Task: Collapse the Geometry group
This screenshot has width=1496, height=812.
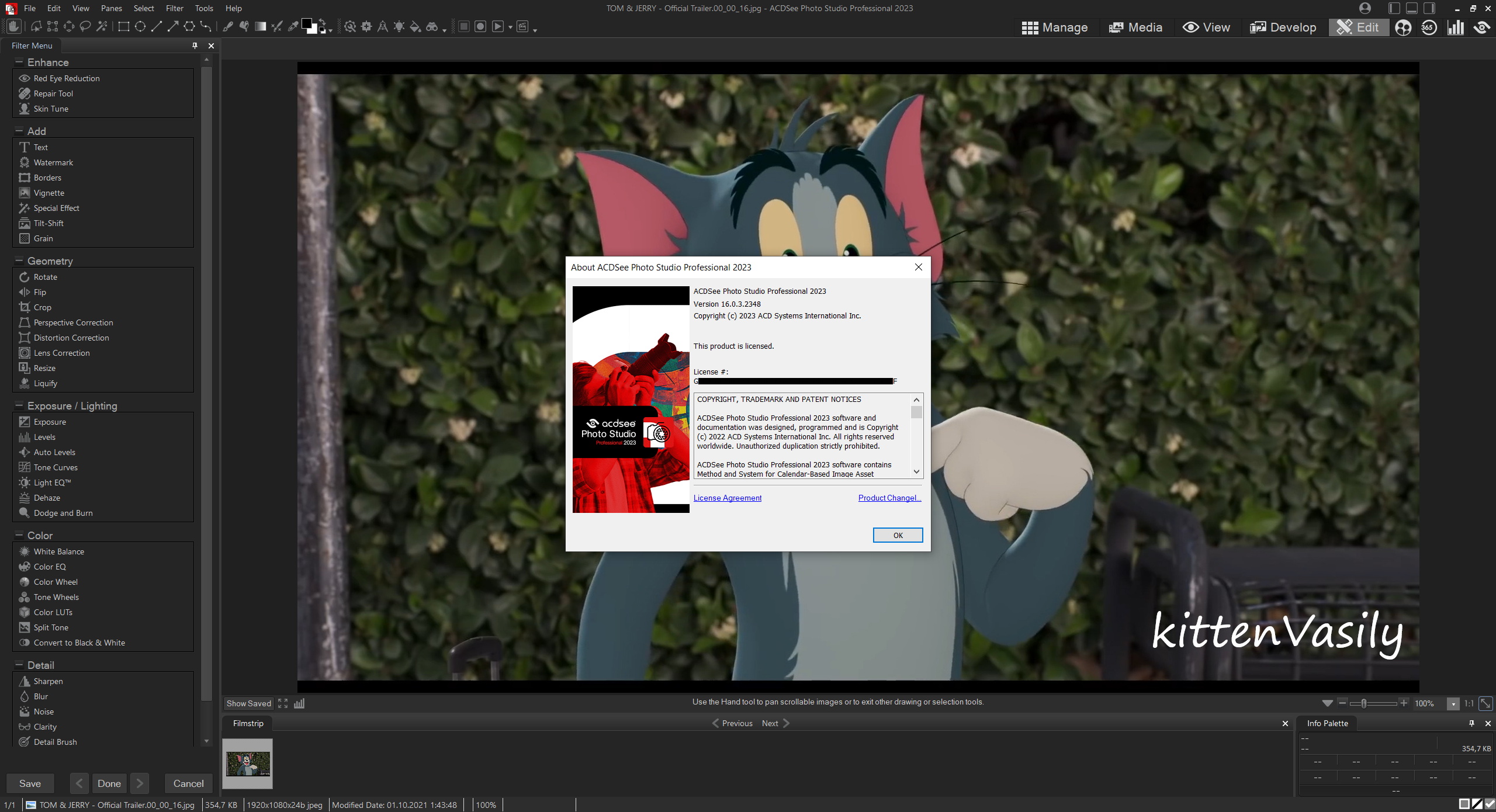Action: point(19,261)
